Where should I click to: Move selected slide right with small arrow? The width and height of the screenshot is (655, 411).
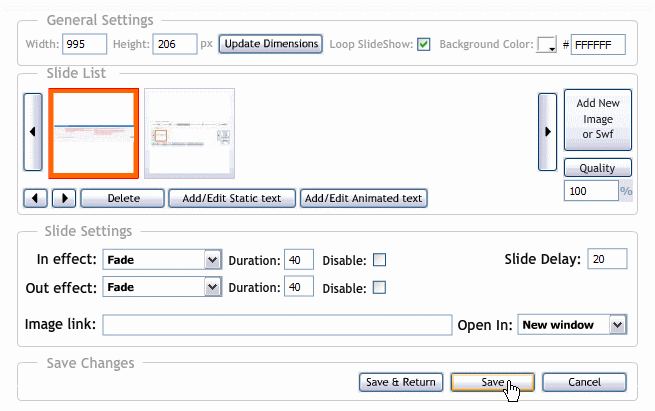click(x=64, y=198)
